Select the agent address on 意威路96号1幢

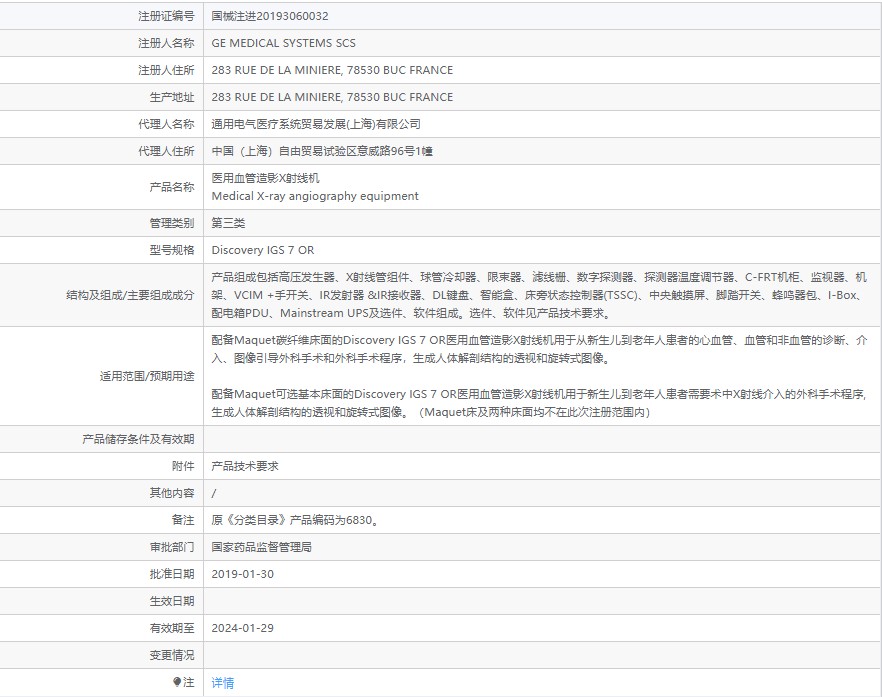coord(322,151)
